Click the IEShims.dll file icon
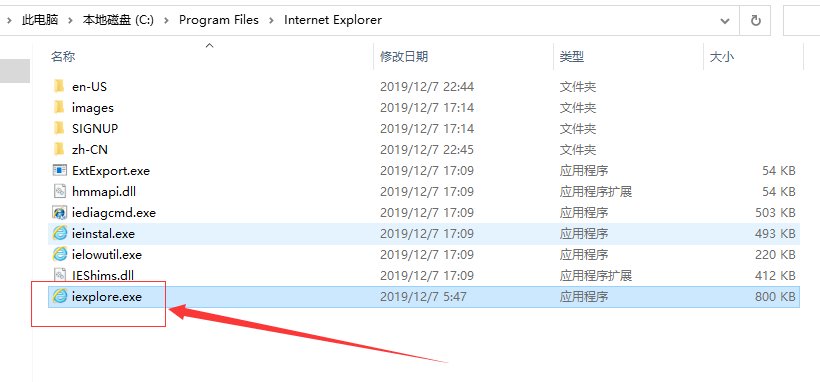820x382 pixels. (x=60, y=275)
